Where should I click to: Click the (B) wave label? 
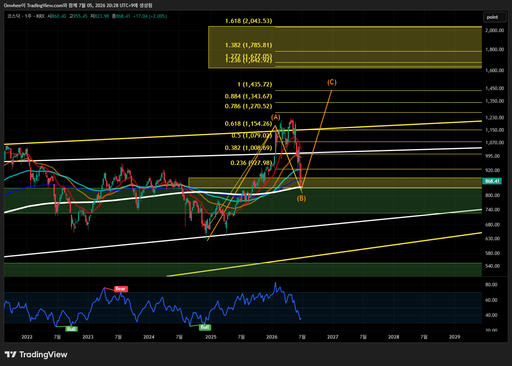coord(301,198)
